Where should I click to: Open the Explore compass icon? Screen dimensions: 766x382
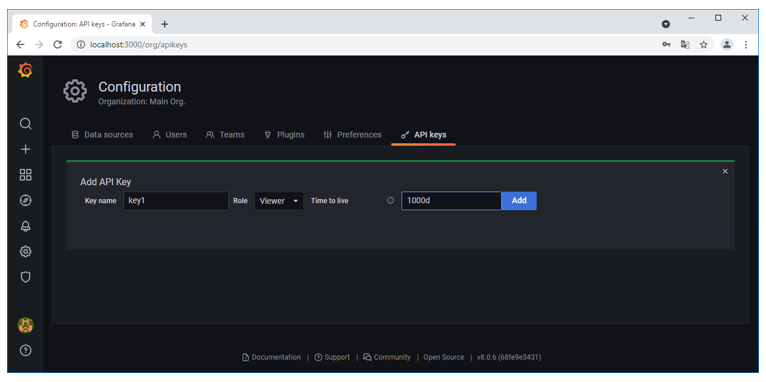[25, 200]
